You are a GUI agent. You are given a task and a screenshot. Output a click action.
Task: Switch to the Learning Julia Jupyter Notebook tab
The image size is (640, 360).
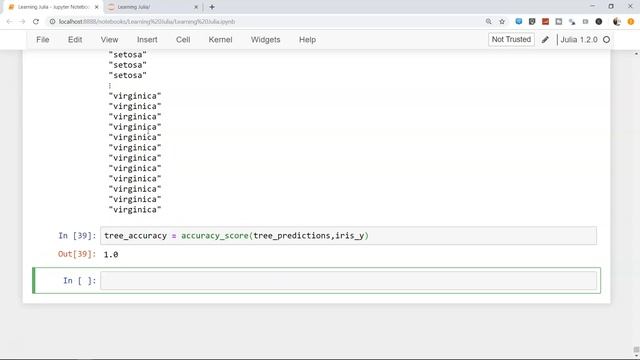[x=53, y=7]
